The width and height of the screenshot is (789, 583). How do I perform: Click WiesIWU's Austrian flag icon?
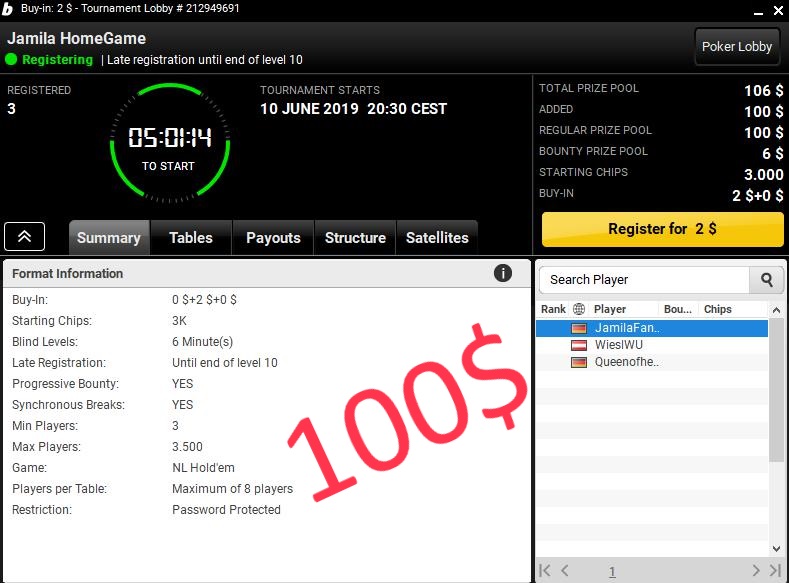(x=579, y=345)
